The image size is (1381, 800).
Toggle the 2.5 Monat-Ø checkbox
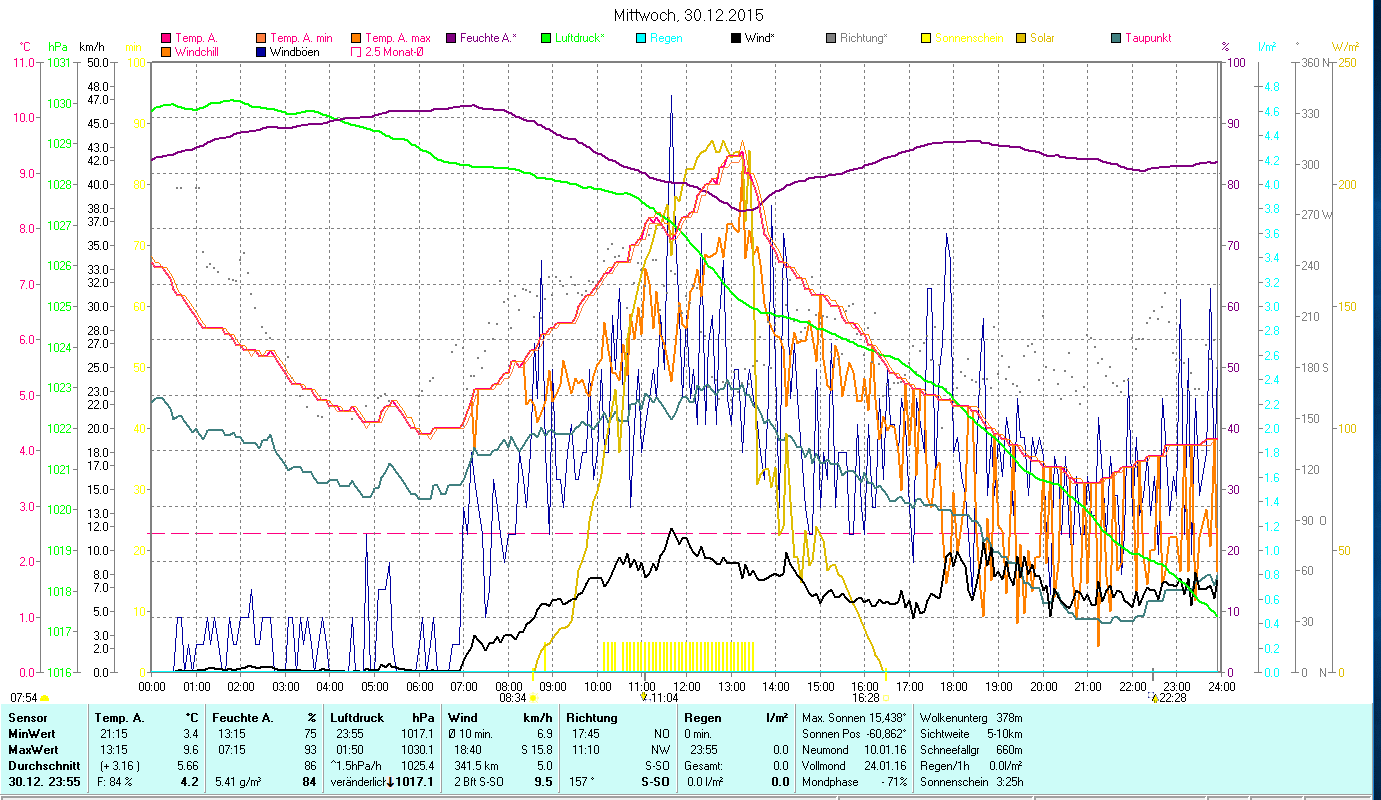355,52
